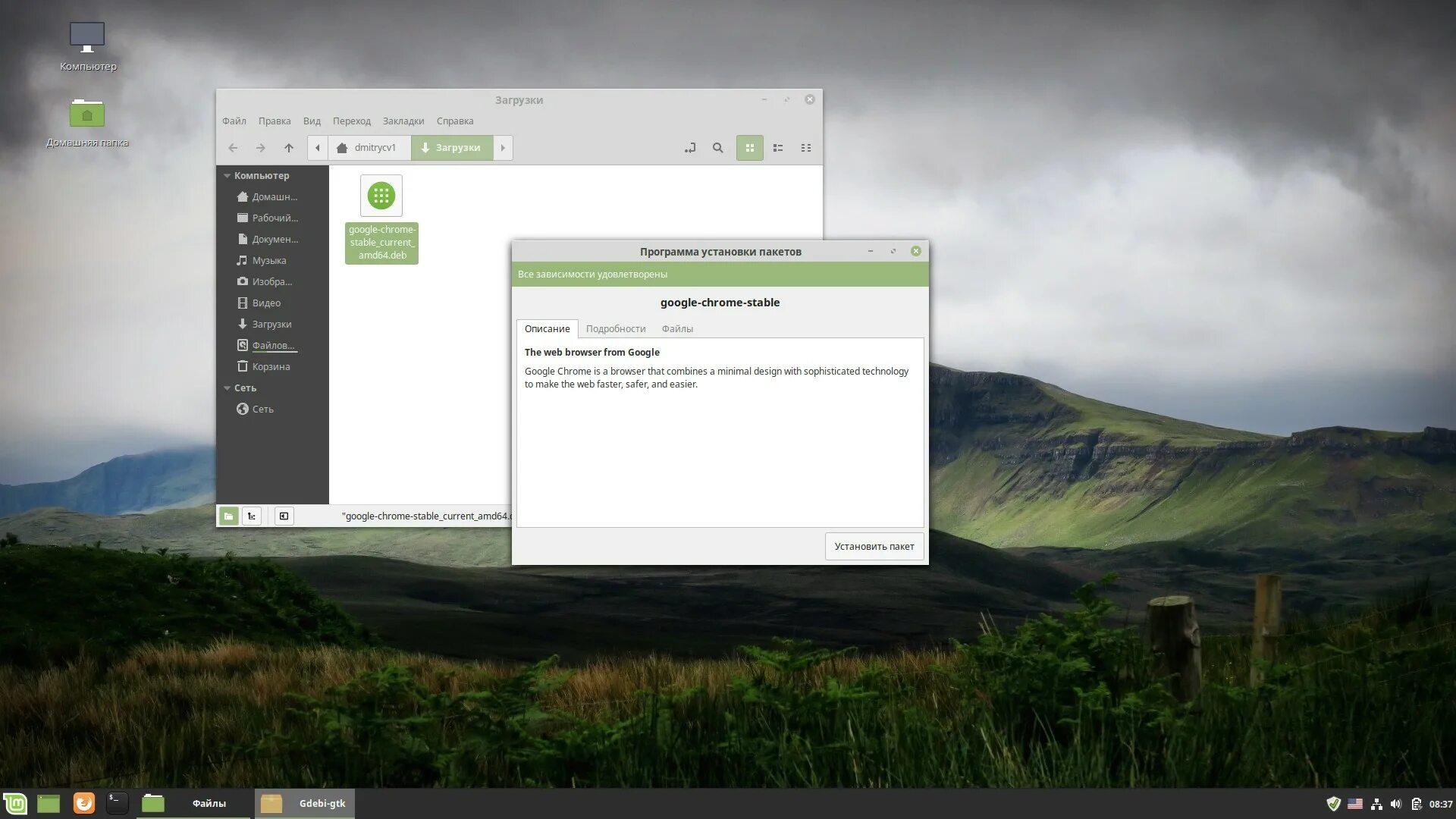Click Файлы tab in package installer
Viewport: 1456px width, 819px height.
coord(678,328)
